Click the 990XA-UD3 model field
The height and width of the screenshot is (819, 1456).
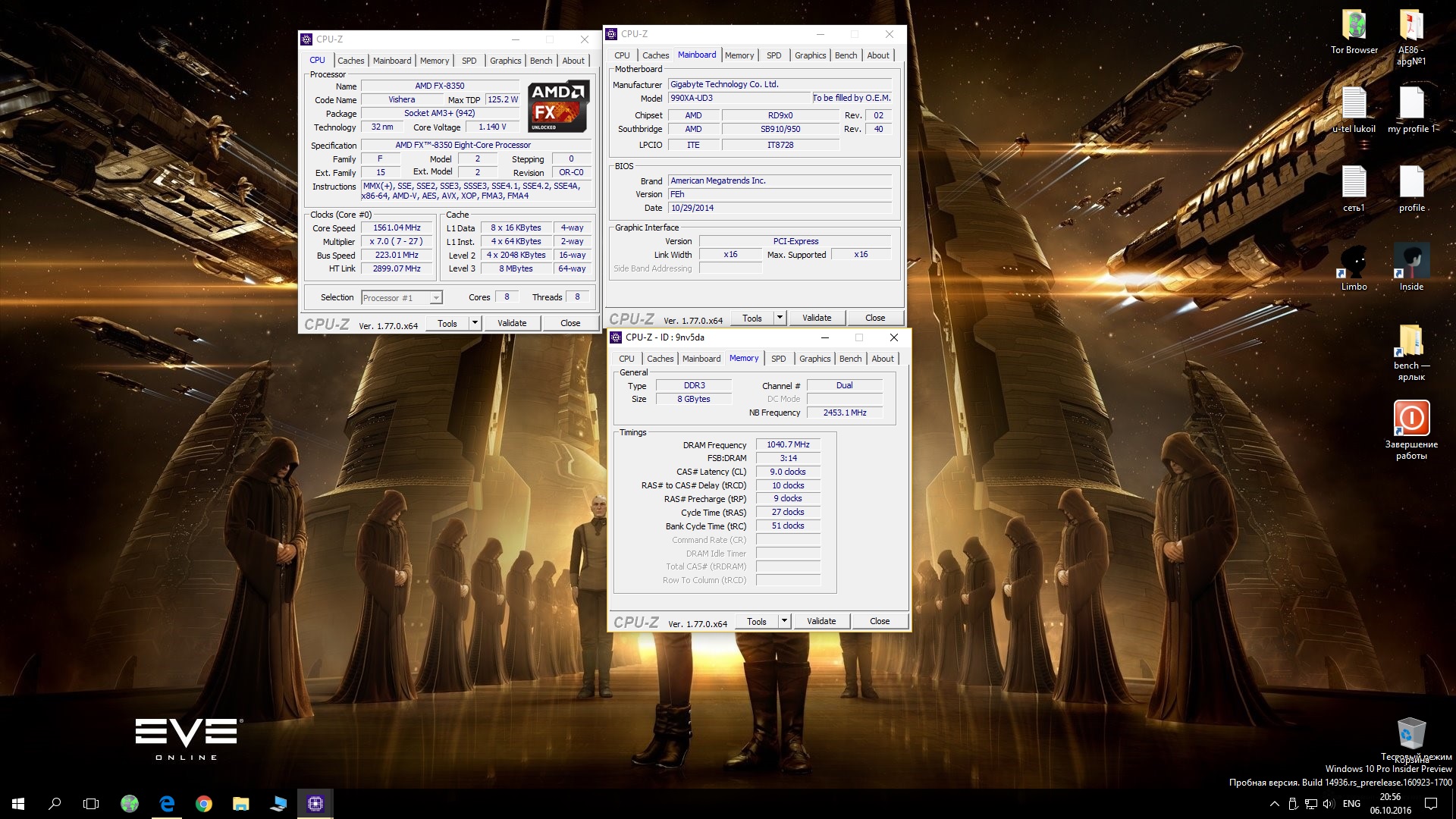pos(739,98)
